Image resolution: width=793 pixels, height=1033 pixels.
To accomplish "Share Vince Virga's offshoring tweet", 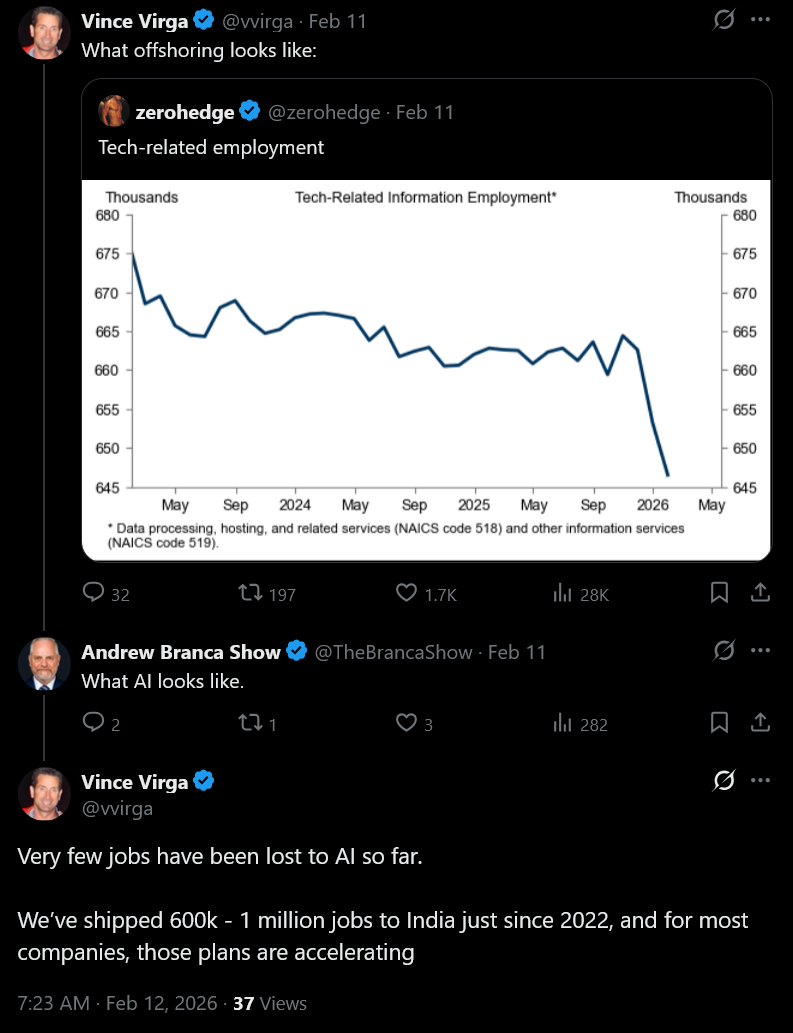I will coord(760,593).
